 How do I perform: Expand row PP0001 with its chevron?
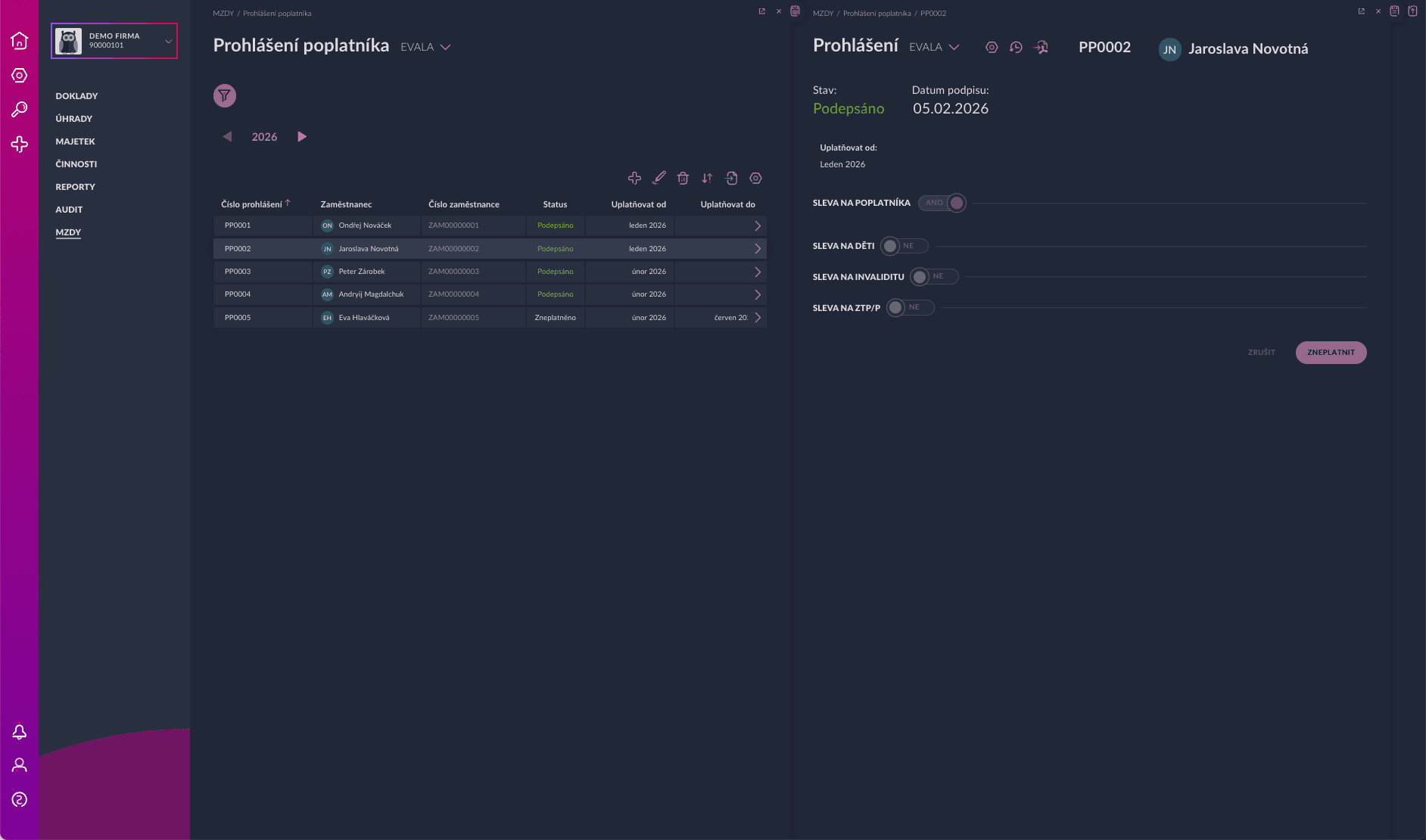pyautogui.click(x=758, y=226)
